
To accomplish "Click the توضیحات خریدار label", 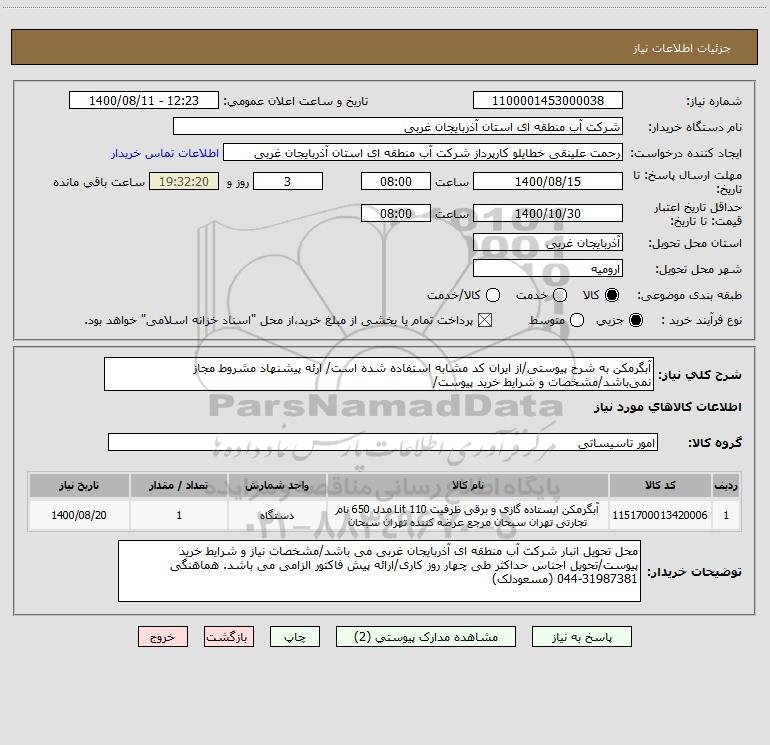I will pos(694,573).
